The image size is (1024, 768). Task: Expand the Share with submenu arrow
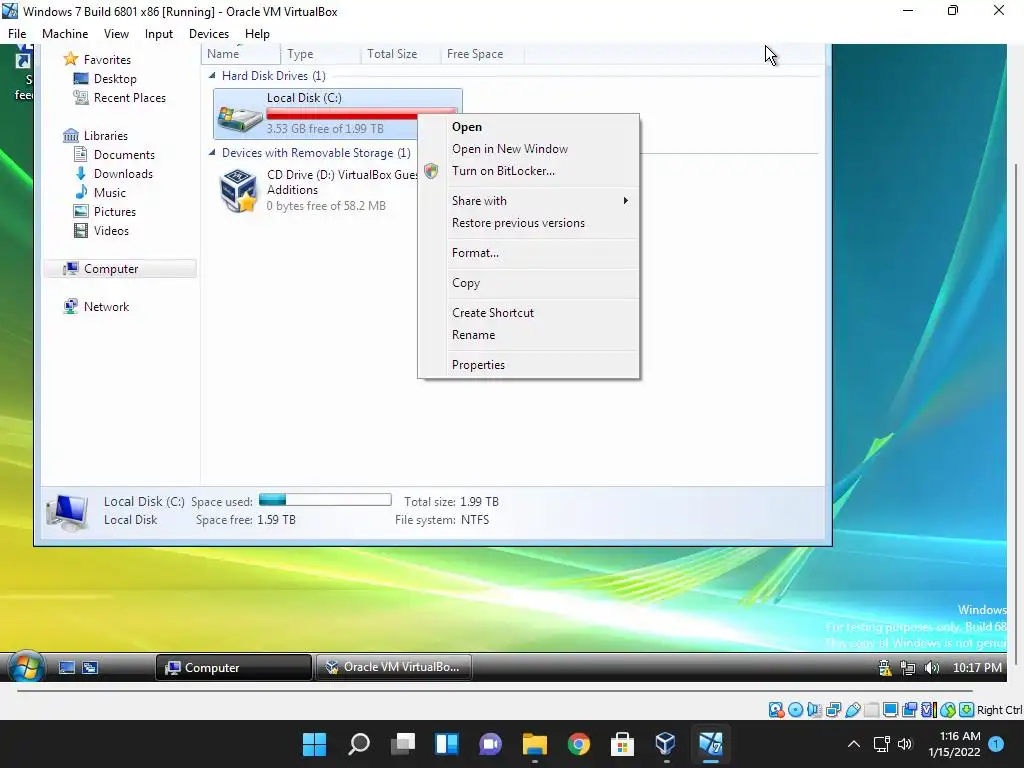click(x=626, y=200)
